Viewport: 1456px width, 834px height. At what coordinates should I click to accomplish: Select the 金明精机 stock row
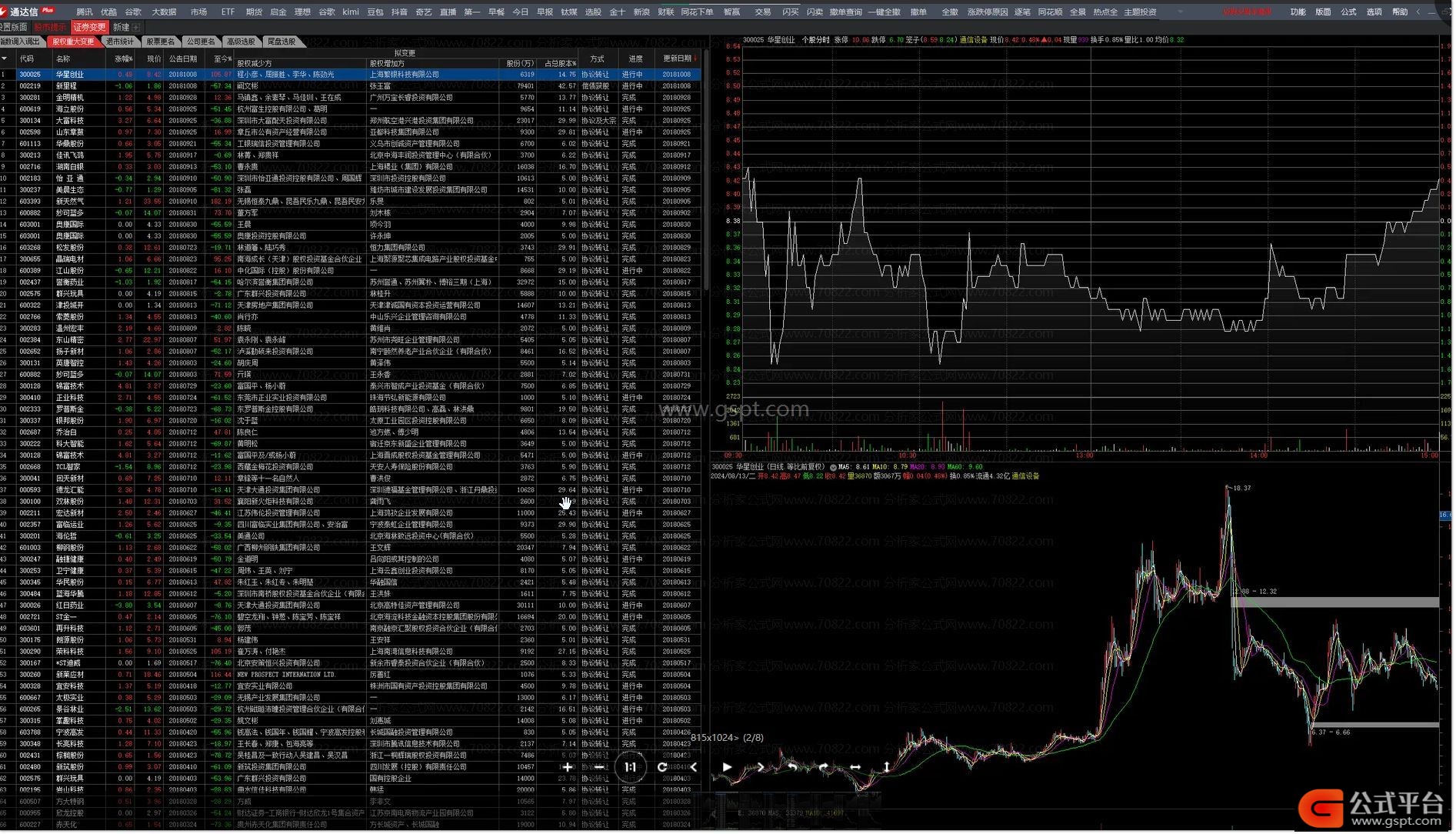click(x=350, y=98)
